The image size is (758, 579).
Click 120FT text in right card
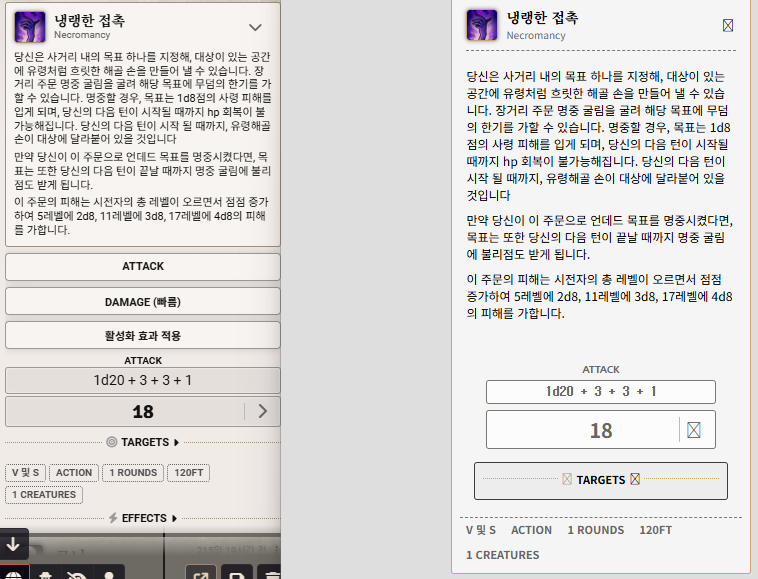[x=656, y=530]
